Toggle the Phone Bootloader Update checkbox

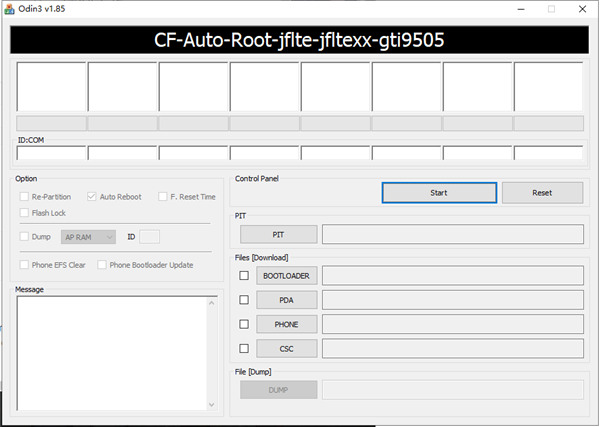coord(102,265)
